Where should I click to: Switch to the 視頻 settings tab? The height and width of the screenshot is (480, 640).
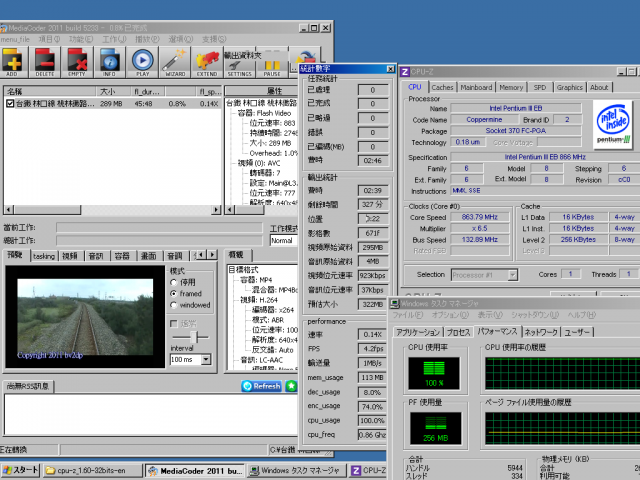coord(70,256)
